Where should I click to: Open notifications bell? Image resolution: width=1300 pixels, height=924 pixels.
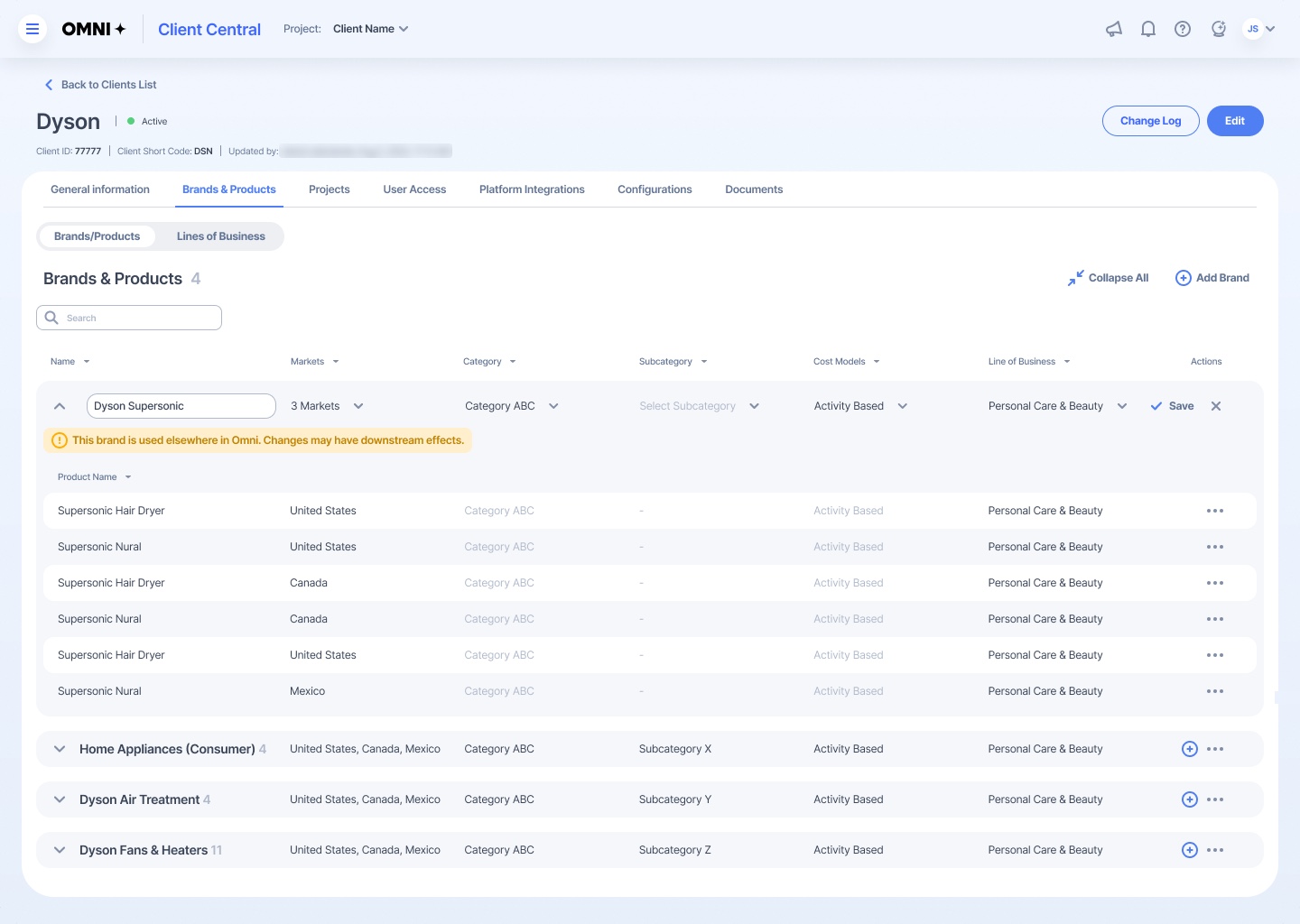pyautogui.click(x=1148, y=29)
